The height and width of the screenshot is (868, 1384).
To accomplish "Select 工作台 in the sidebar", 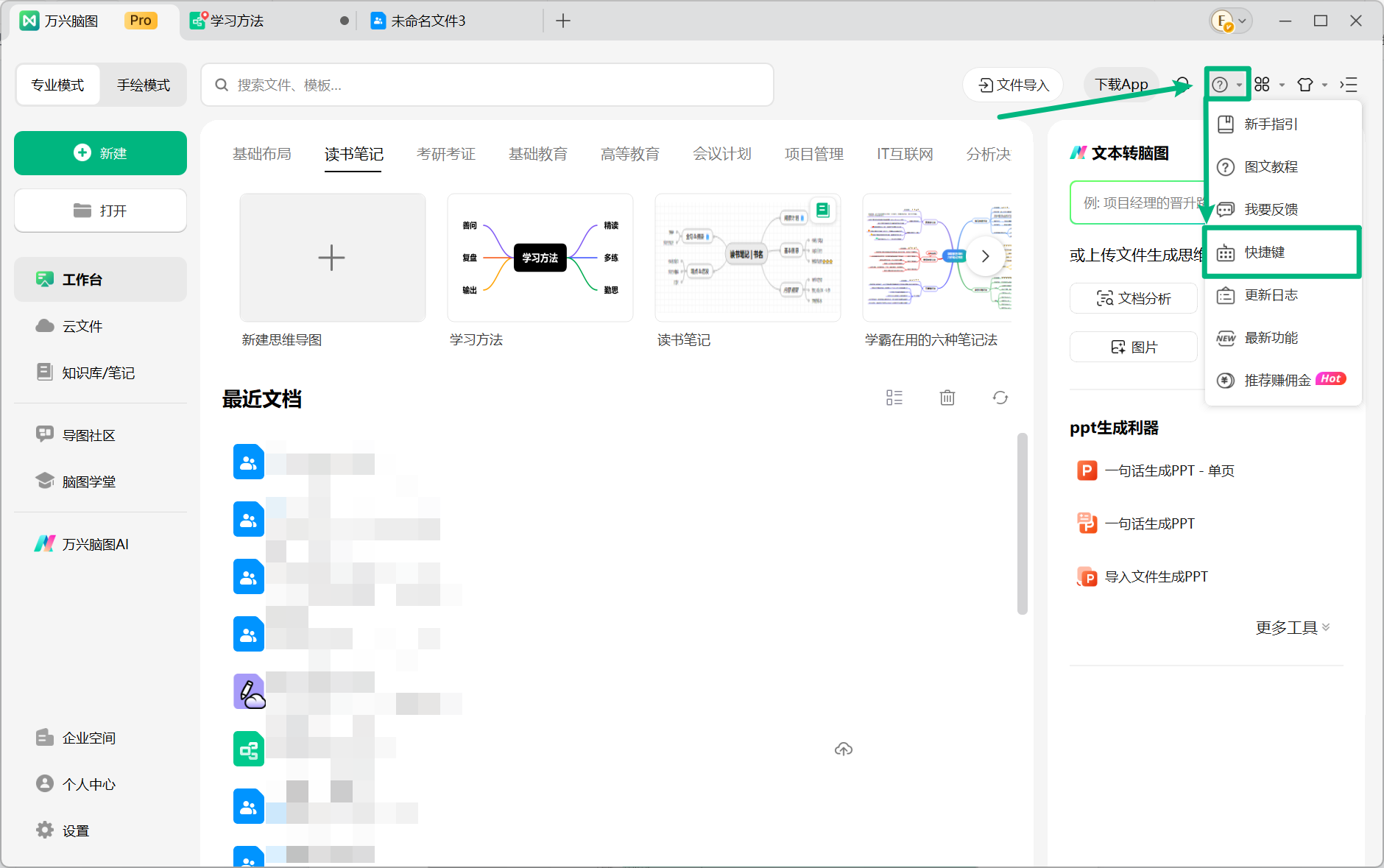I will [x=100, y=279].
